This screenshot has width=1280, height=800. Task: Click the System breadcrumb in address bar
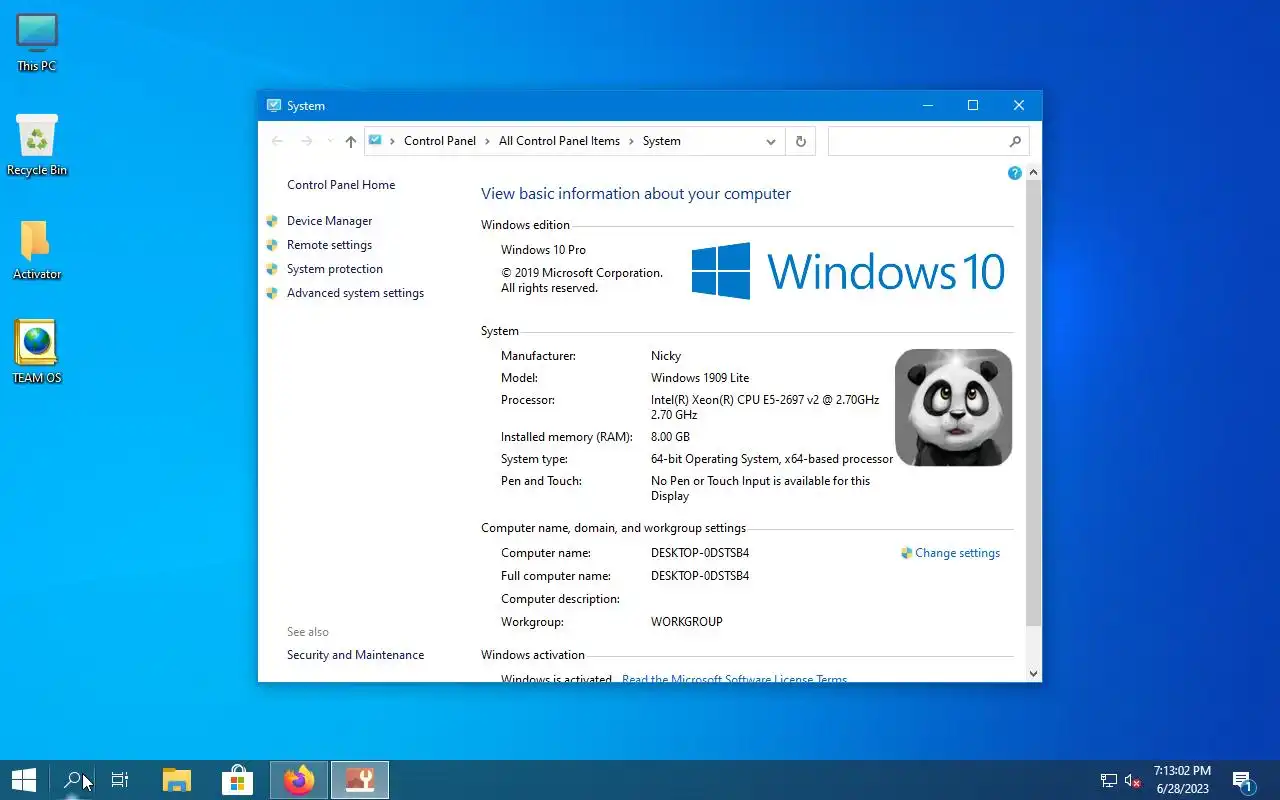point(661,141)
